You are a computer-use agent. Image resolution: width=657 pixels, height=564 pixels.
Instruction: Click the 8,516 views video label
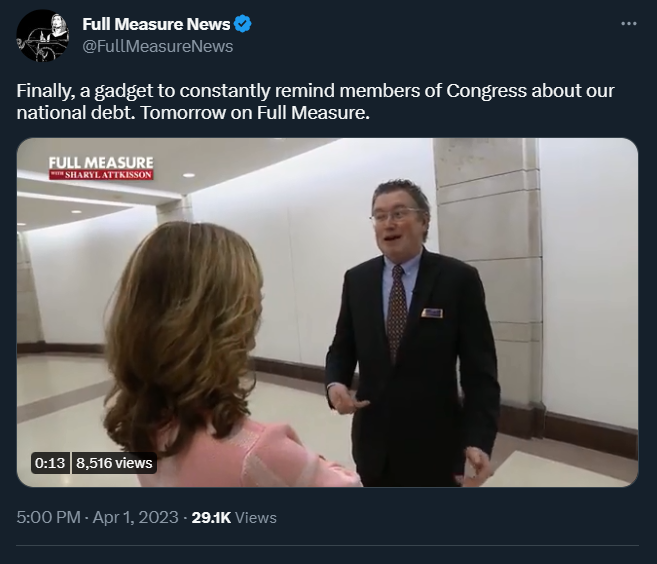click(x=114, y=463)
